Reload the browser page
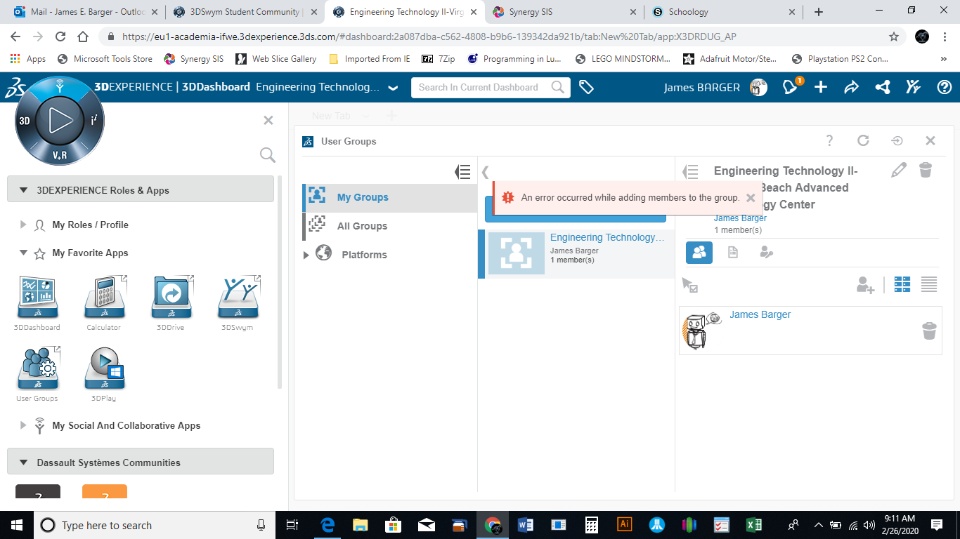The height and width of the screenshot is (539, 960). pyautogui.click(x=60, y=37)
